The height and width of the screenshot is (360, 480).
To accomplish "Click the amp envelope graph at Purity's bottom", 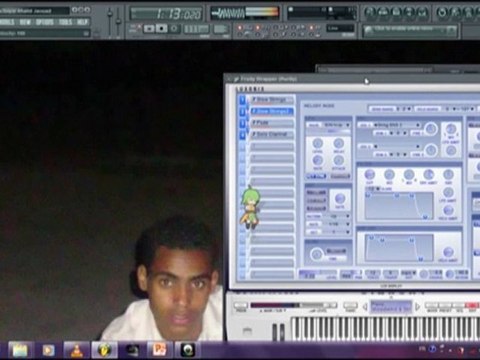I will point(399,248).
